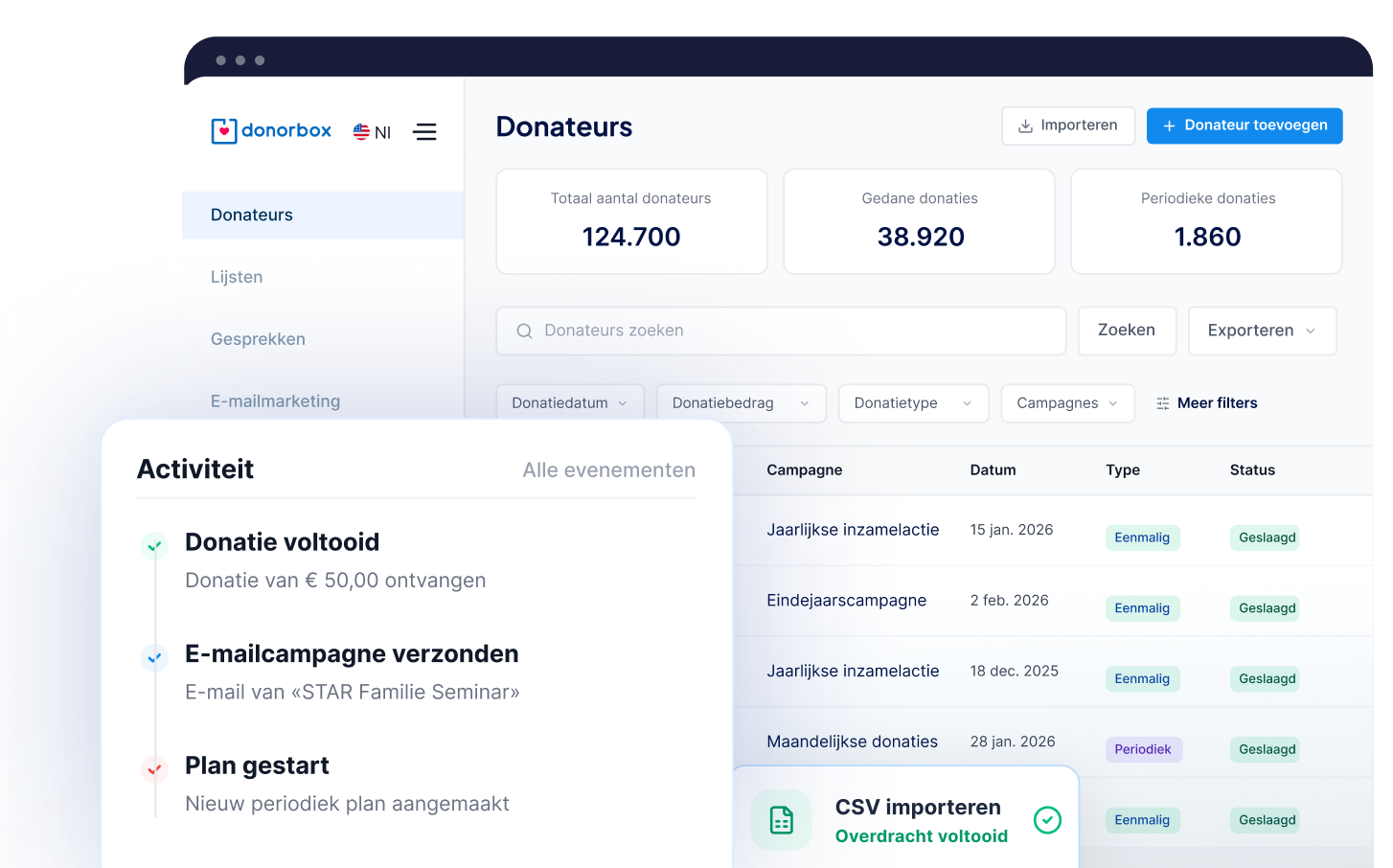Click the Totaal aantal donateurs card
This screenshot has height=868, width=1393.
click(631, 221)
